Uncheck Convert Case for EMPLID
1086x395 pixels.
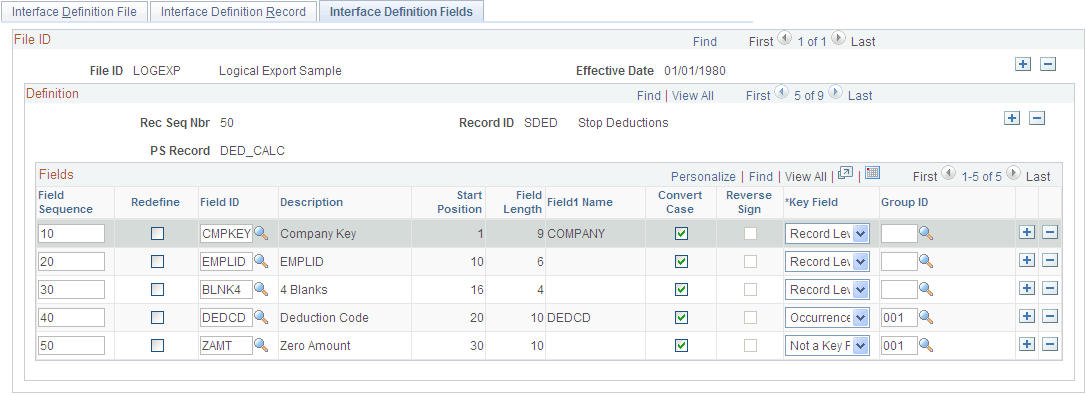pos(682,261)
